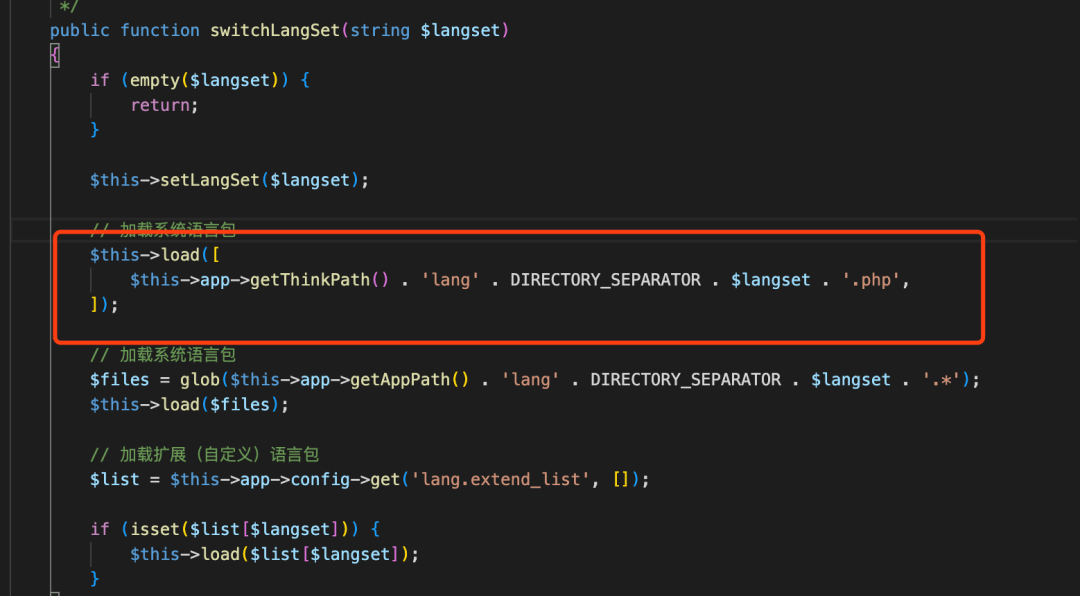The height and width of the screenshot is (596, 1080).
Task: Click the '.*' wildcard string literal
Action: tap(941, 380)
